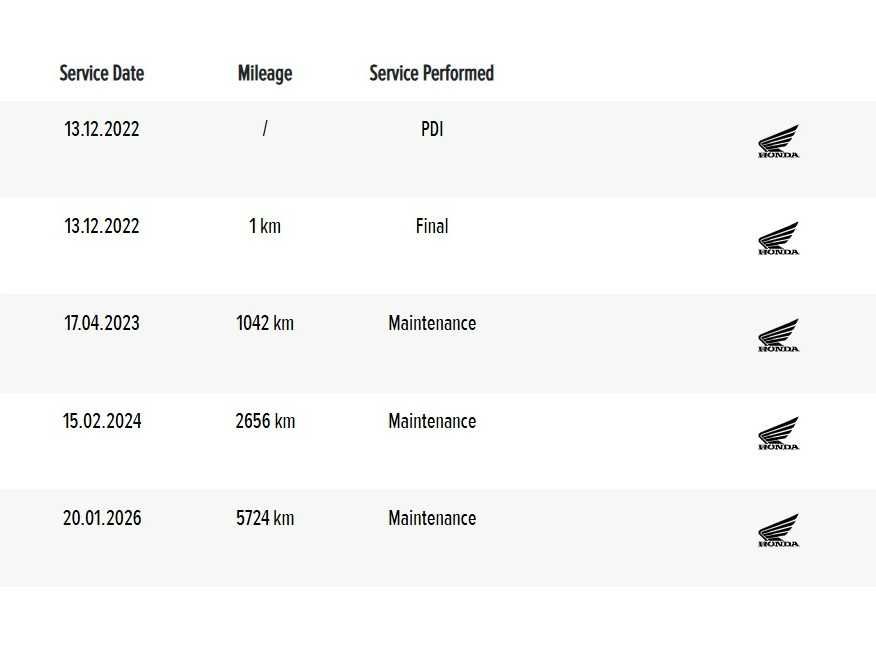Screen dimensions: 876x652
Task: Click the 17.04.2023 service date
Action: pyautogui.click(x=102, y=323)
